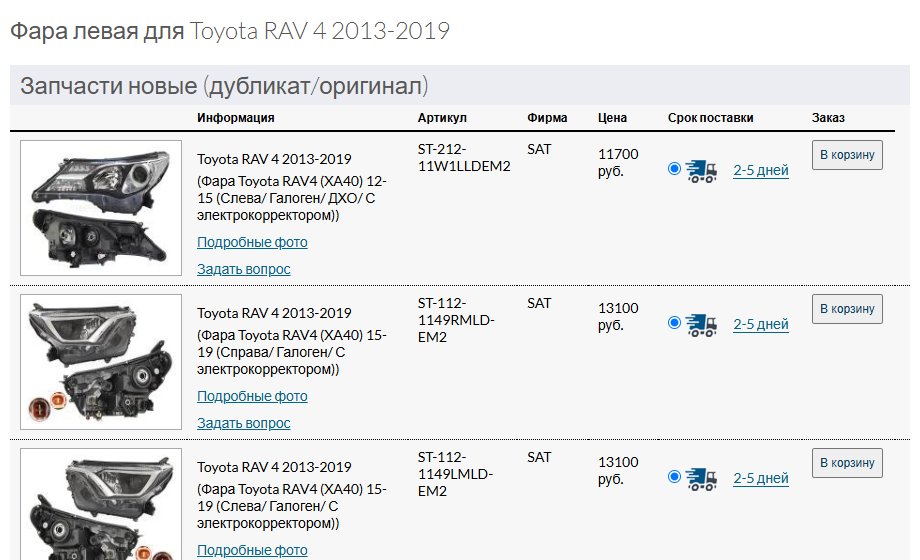Open '2-5 дней' link for ST-112-1149RMLD-EM2
Image resolution: width=920 pixels, height=560 pixels.
(x=760, y=324)
